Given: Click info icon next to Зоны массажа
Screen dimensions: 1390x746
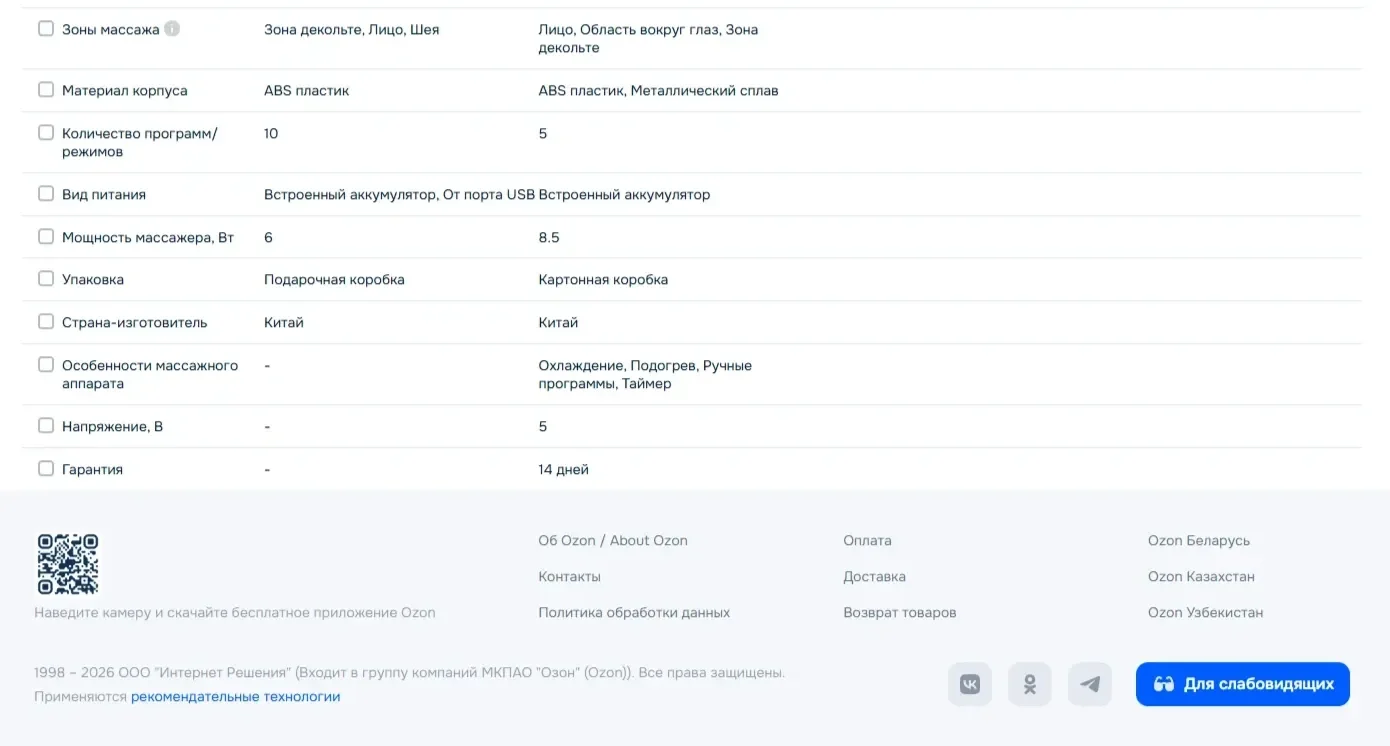Looking at the screenshot, I should pyautogui.click(x=172, y=29).
